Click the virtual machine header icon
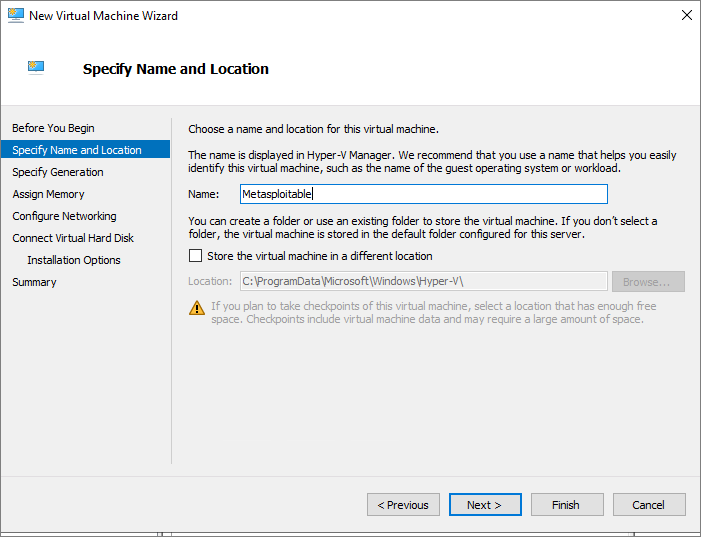The height and width of the screenshot is (537, 701). click(x=36, y=68)
